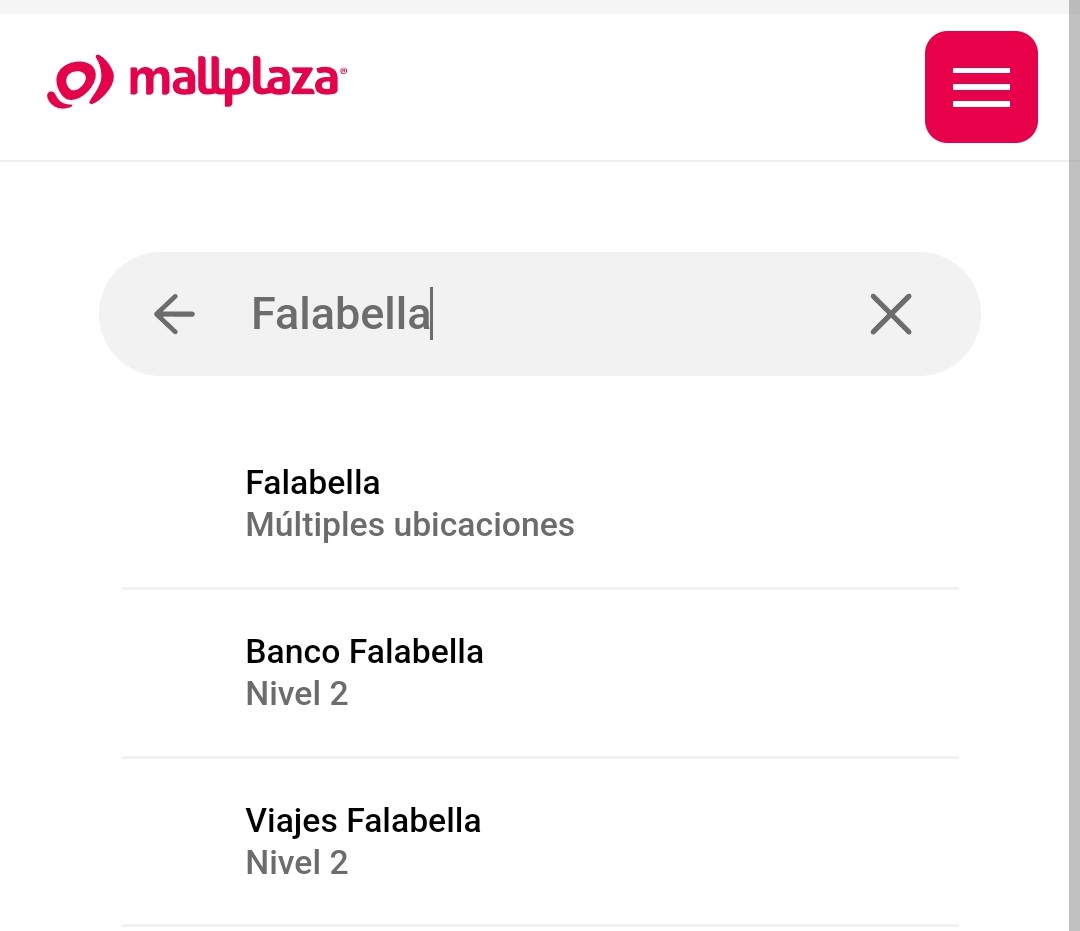Click the empty right side of search bar
This screenshot has height=931, width=1080.
pos(647,314)
